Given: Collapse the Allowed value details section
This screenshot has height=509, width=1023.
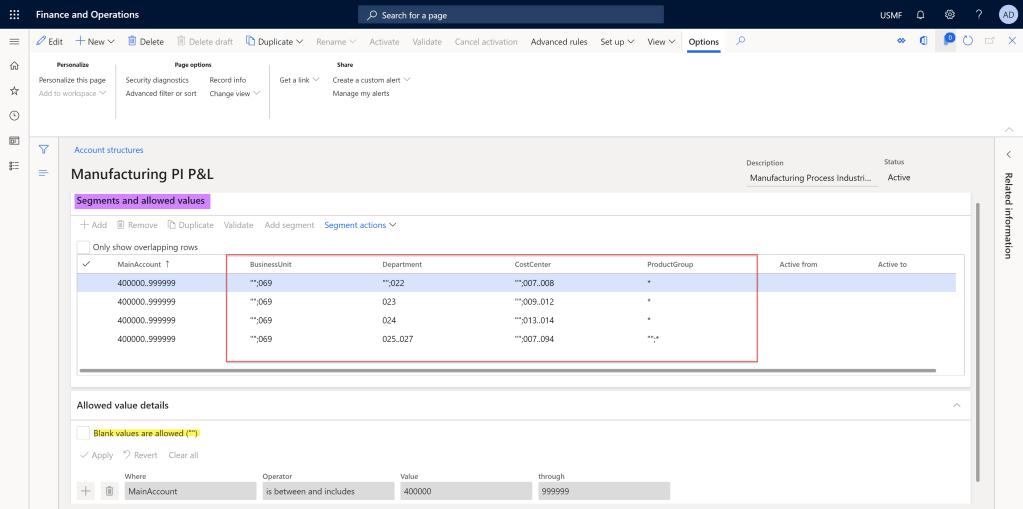Looking at the screenshot, I should point(956,405).
